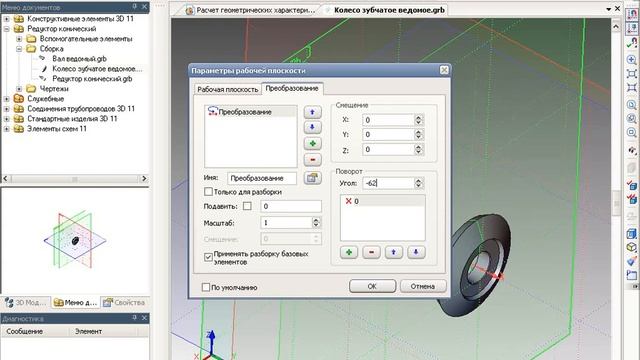640x360 pixels.
Task: Expand the Чертежи folder
Action: [19, 89]
